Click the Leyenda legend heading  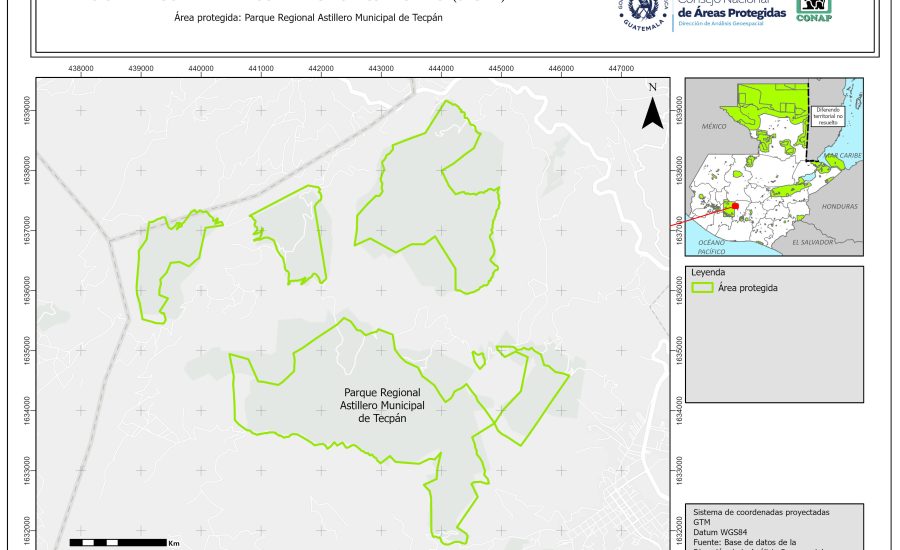708,272
